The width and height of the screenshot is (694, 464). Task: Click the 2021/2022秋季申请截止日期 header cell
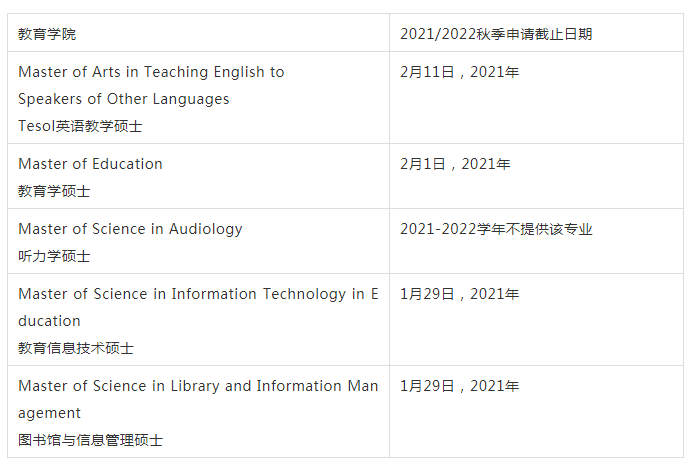click(536, 33)
